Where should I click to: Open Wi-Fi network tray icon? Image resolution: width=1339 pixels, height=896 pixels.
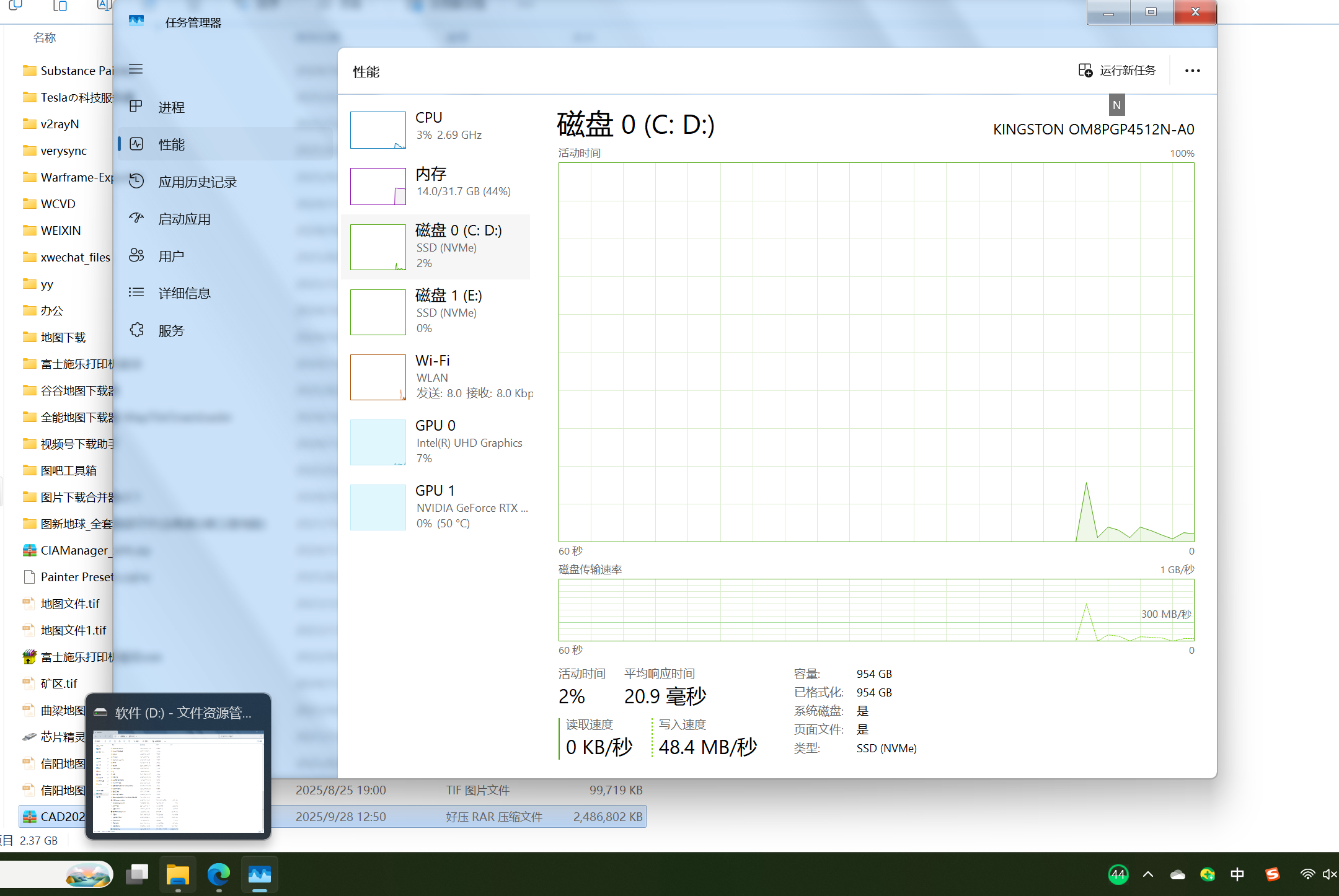coord(1307,874)
